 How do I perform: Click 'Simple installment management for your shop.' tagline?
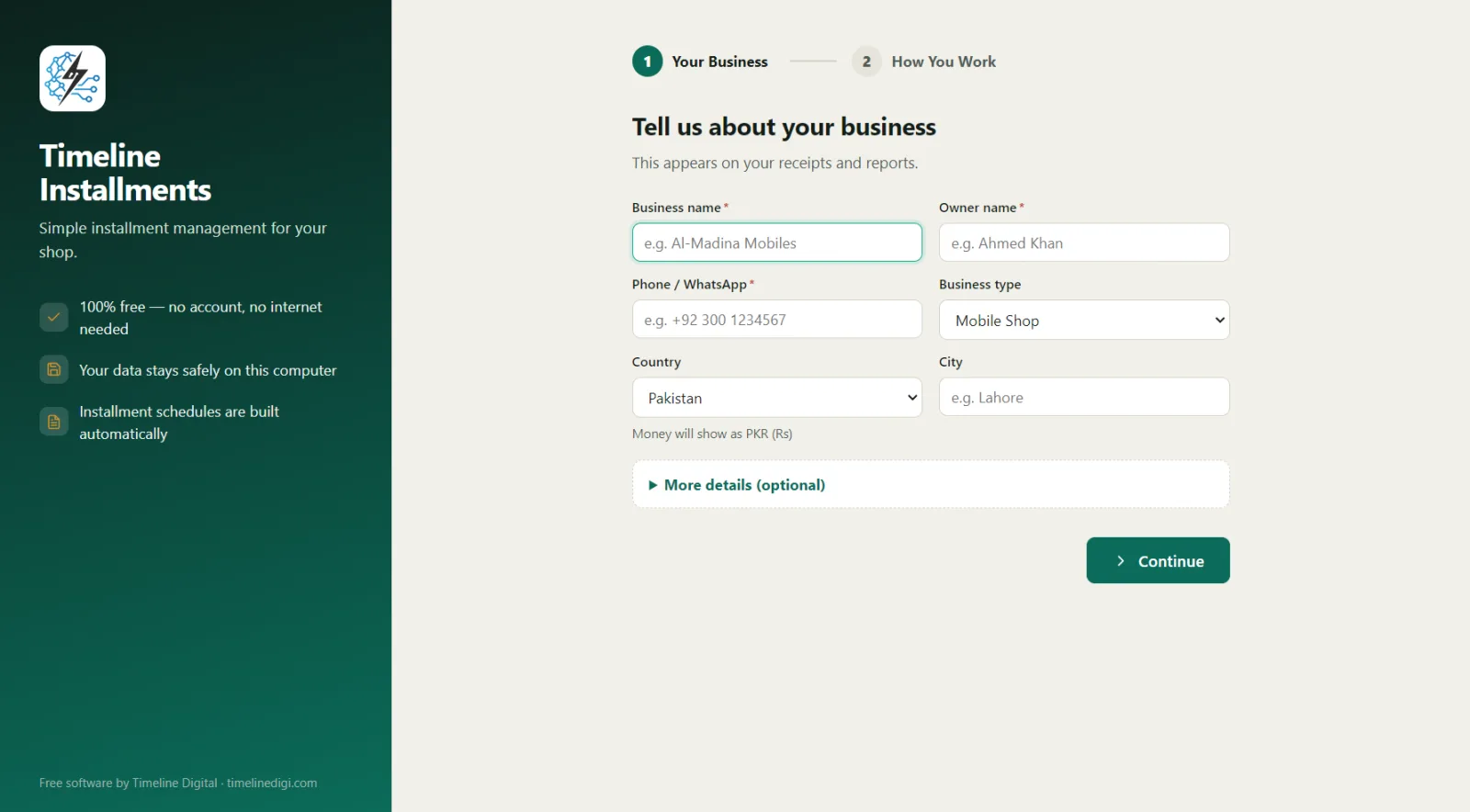pyautogui.click(x=183, y=240)
